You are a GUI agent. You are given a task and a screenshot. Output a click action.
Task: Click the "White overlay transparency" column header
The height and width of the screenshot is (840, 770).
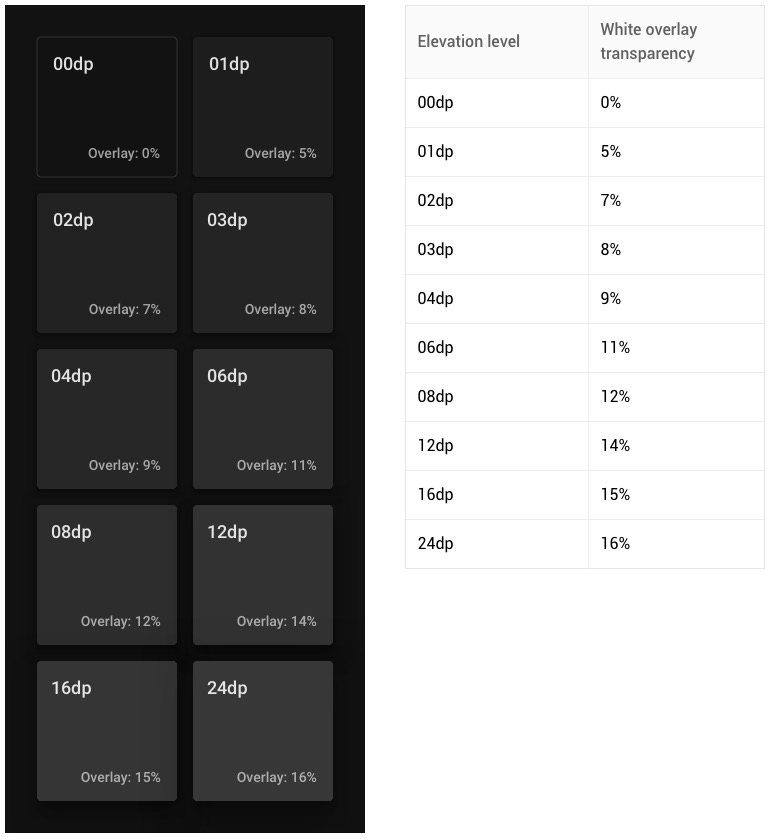click(x=648, y=42)
